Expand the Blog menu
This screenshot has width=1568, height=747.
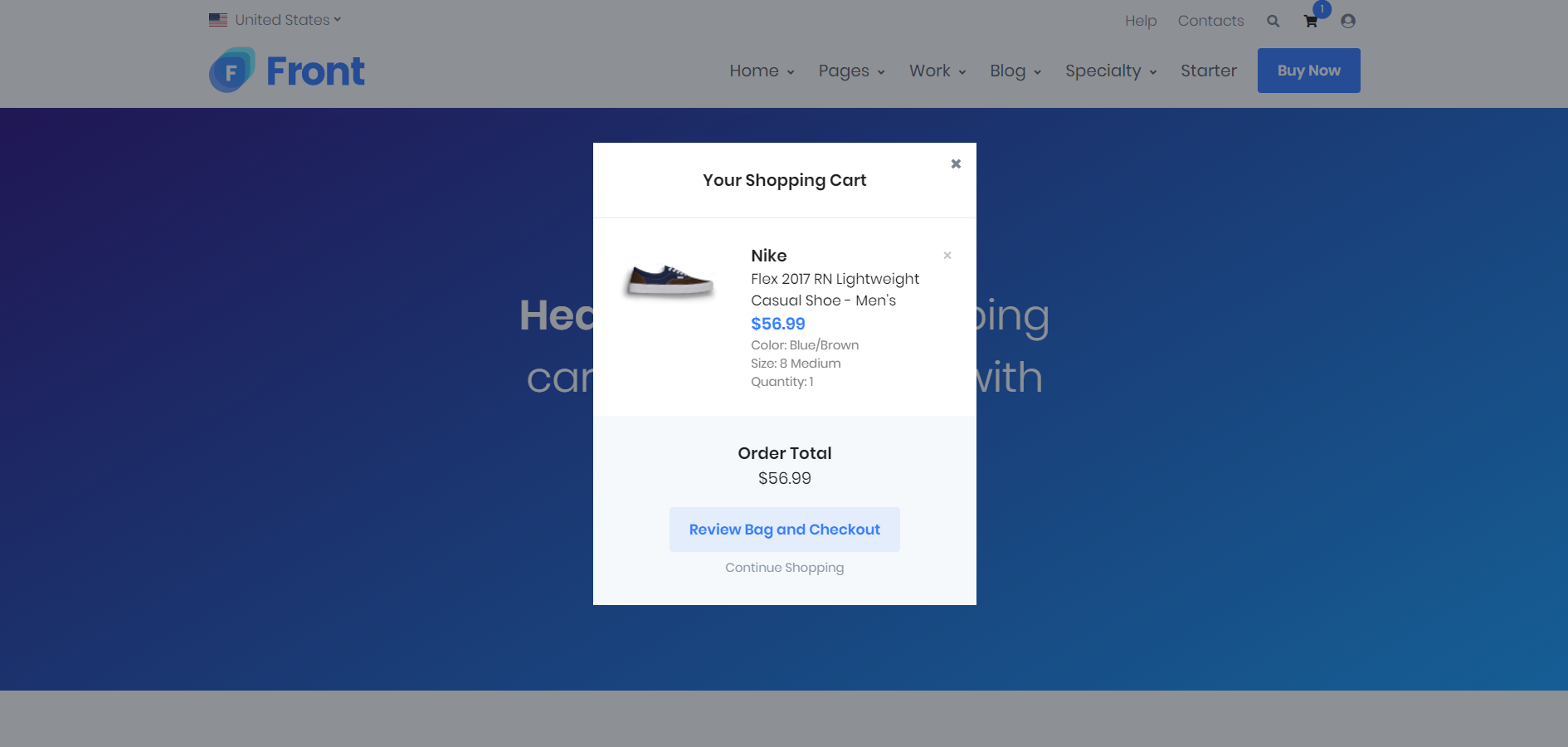pyautogui.click(x=1015, y=71)
